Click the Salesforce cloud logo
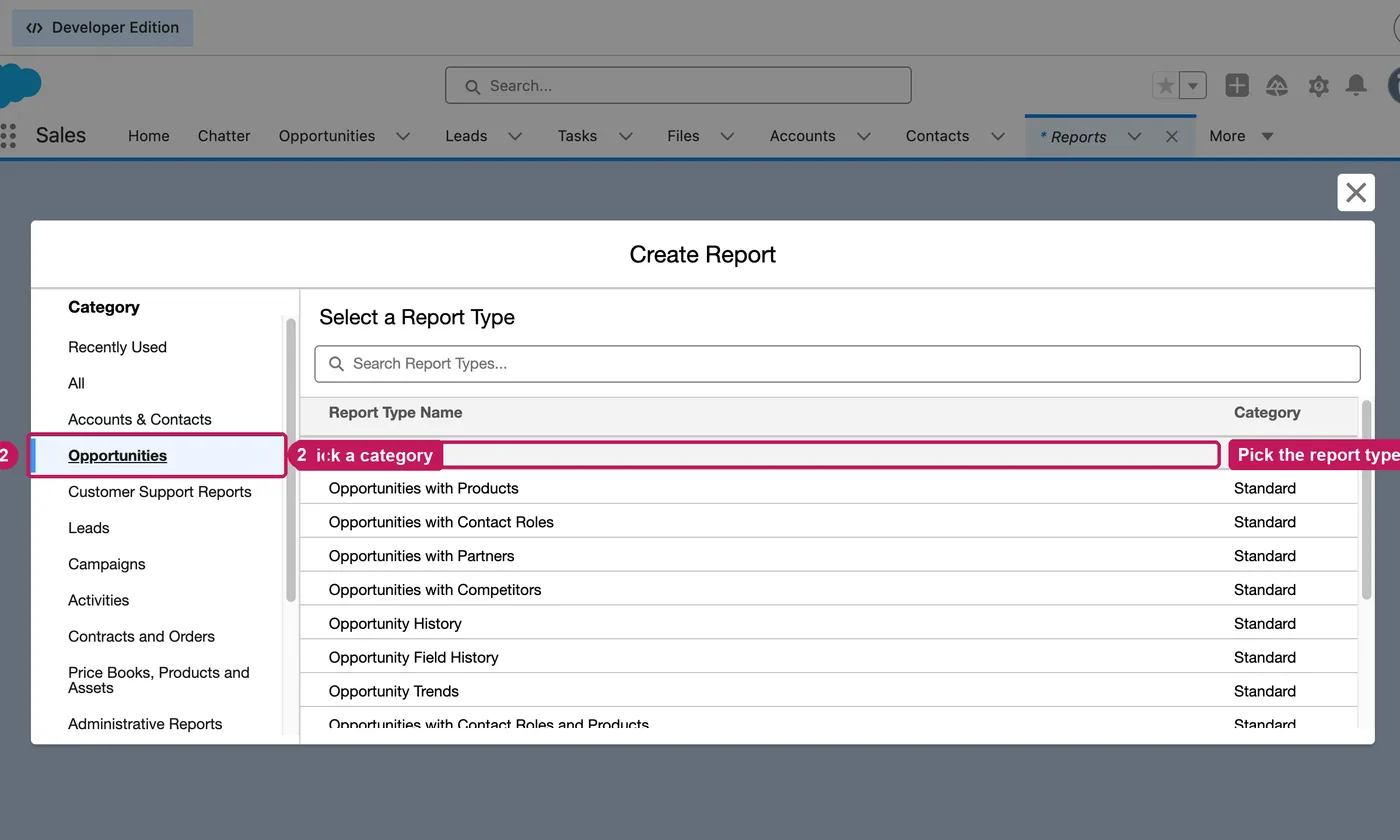This screenshot has height=840, width=1400. click(18, 84)
